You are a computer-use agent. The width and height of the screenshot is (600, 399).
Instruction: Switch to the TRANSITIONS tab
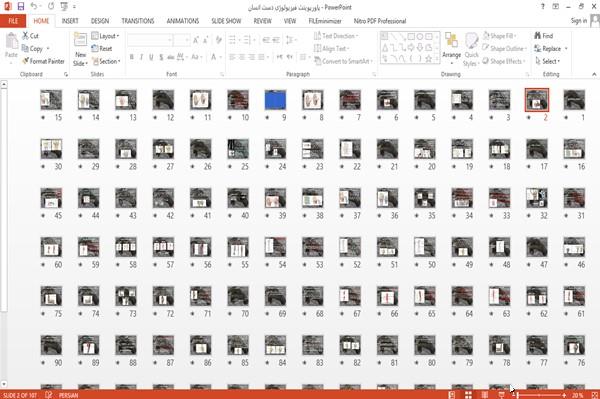138,21
